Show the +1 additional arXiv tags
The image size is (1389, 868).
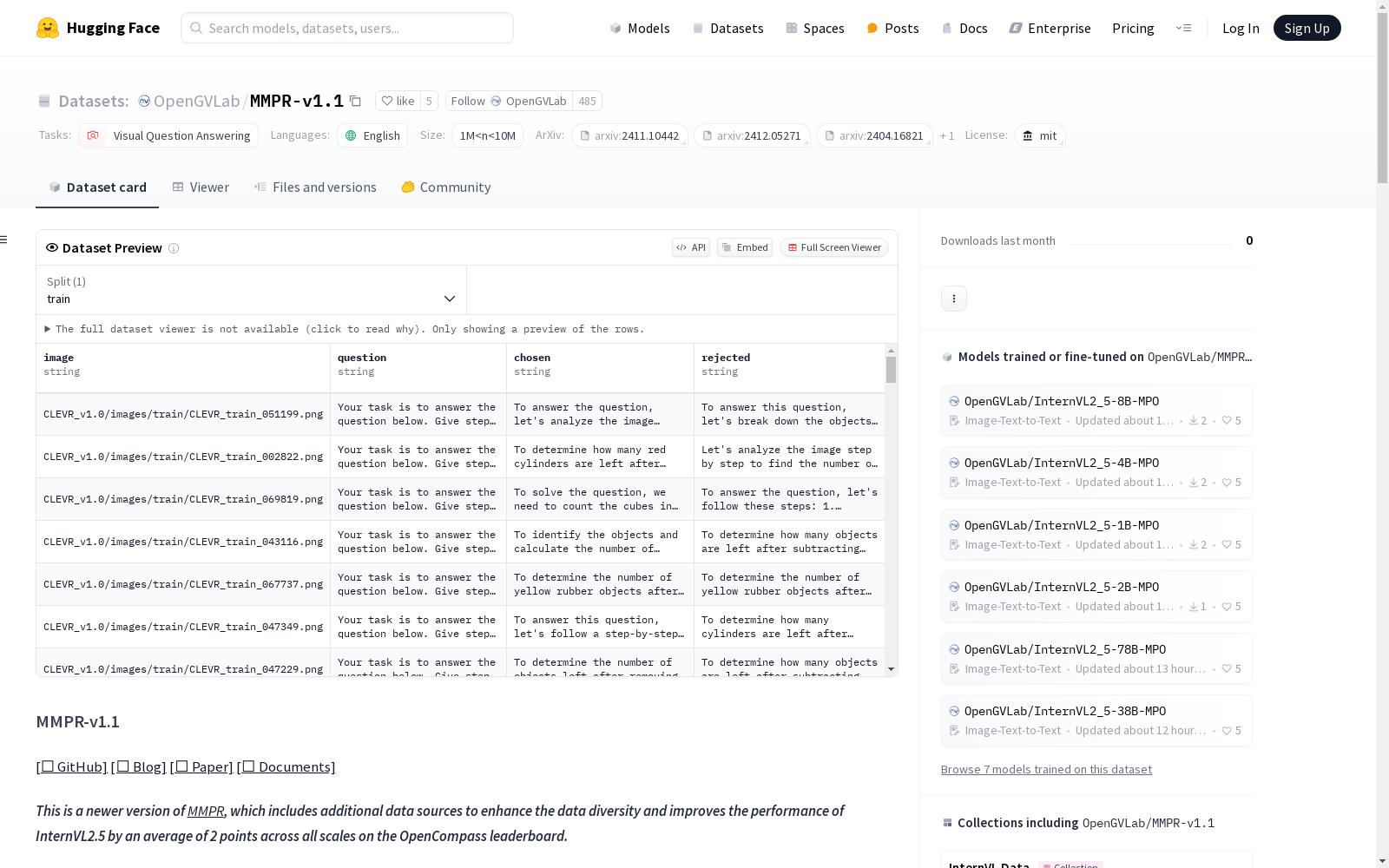pos(947,135)
